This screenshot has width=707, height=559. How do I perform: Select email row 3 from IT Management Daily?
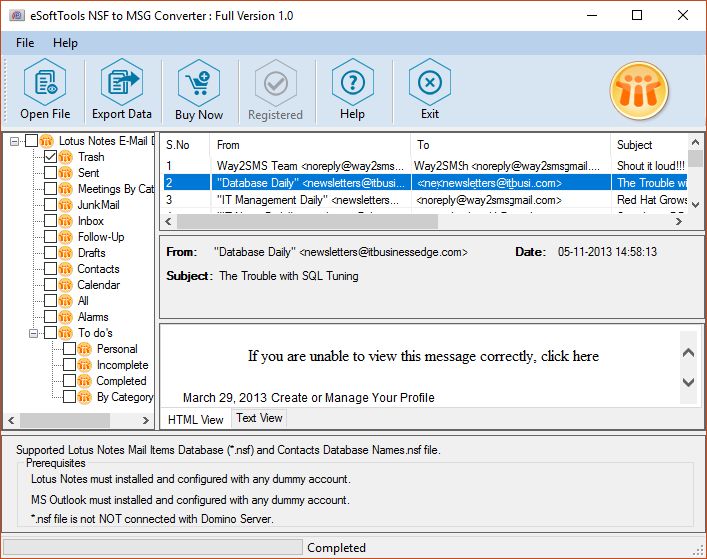click(x=424, y=200)
